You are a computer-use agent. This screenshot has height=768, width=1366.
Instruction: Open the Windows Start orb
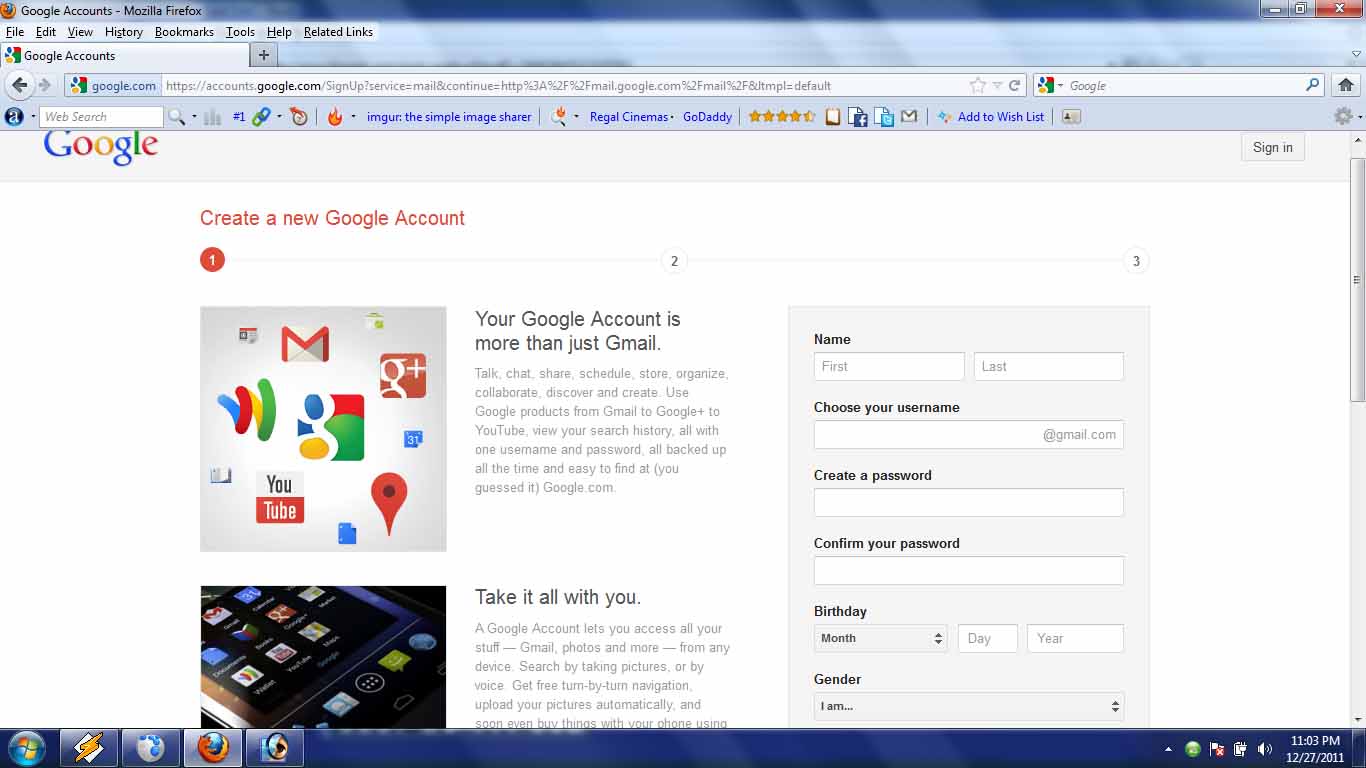[x=27, y=748]
